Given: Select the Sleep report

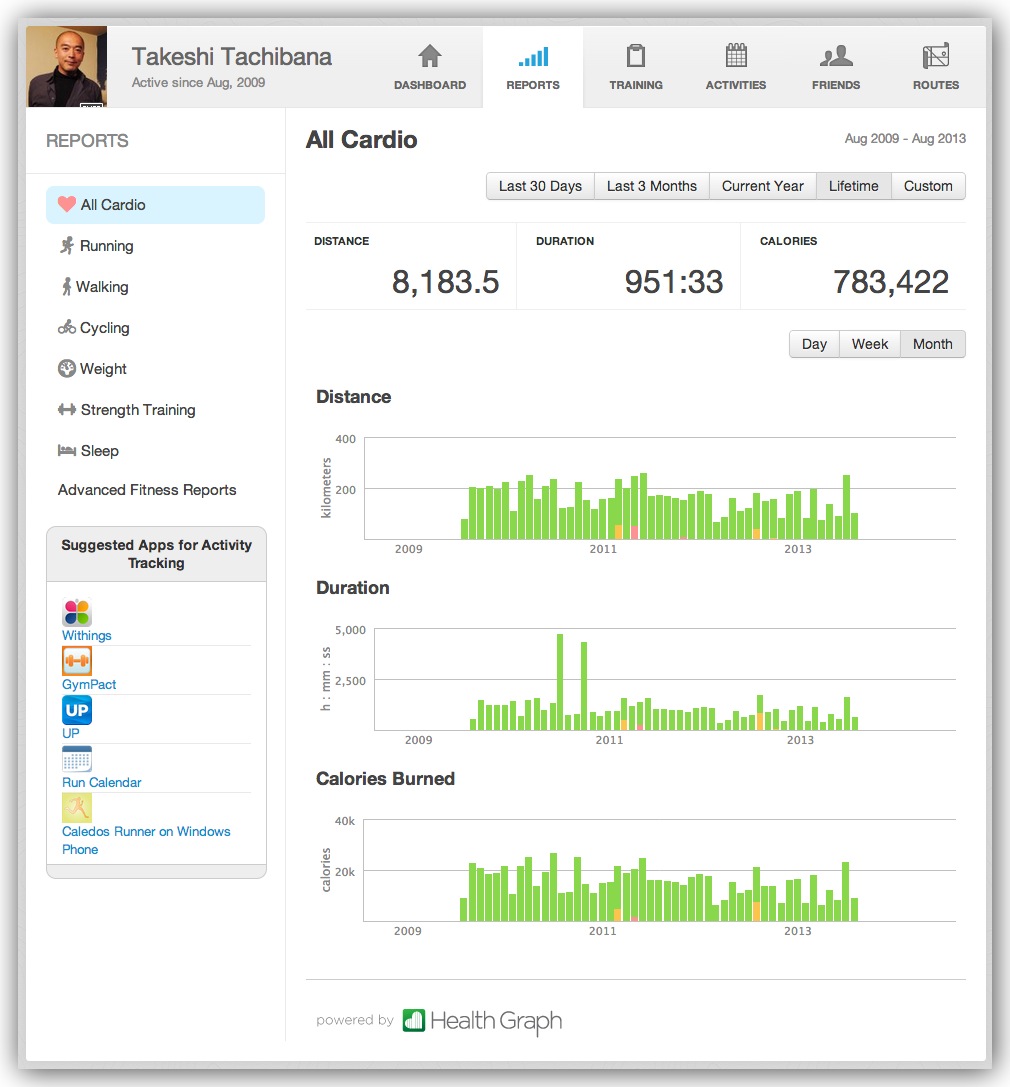Looking at the screenshot, I should (x=99, y=451).
